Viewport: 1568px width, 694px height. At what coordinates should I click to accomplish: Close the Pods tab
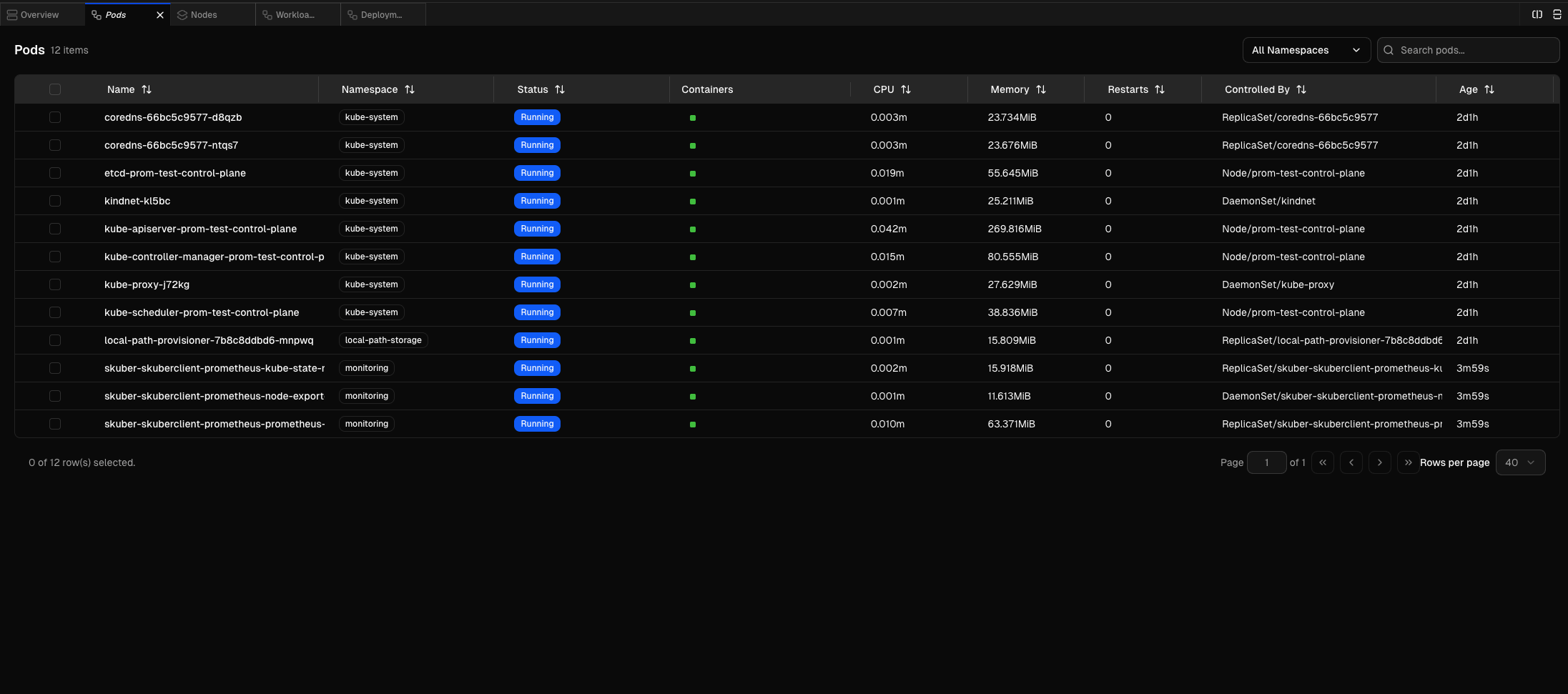pyautogui.click(x=160, y=15)
